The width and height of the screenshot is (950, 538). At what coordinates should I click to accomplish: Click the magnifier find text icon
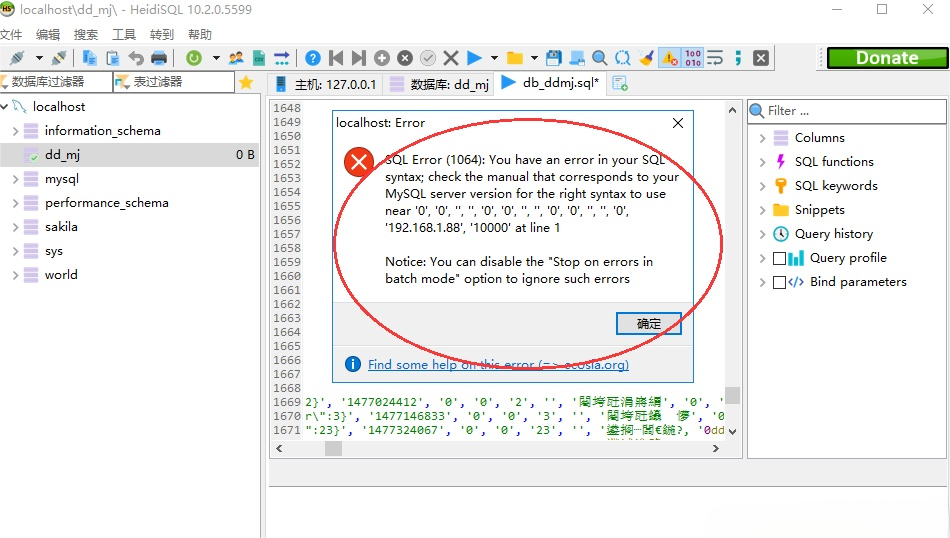pos(600,58)
